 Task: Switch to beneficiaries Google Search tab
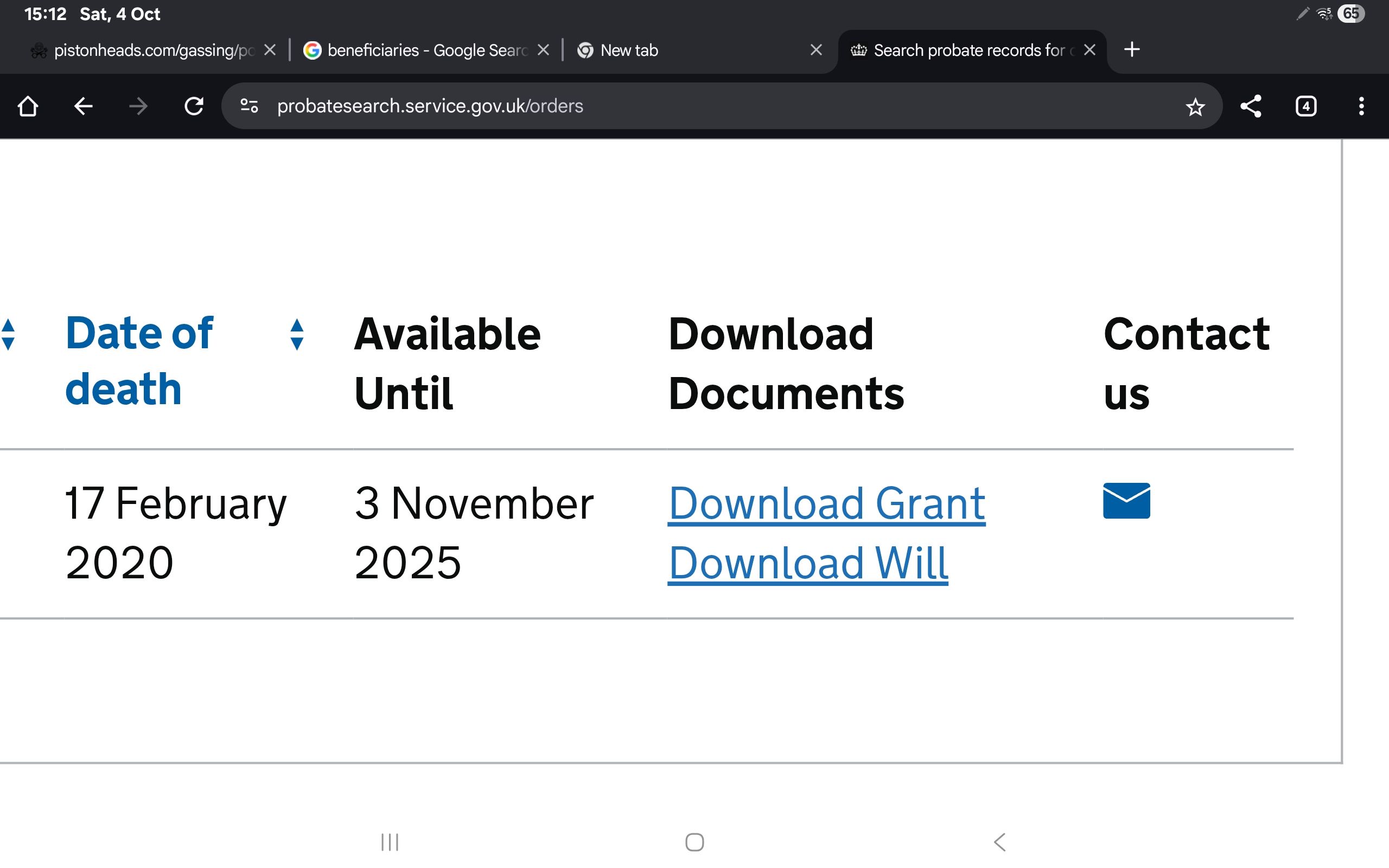point(426,50)
